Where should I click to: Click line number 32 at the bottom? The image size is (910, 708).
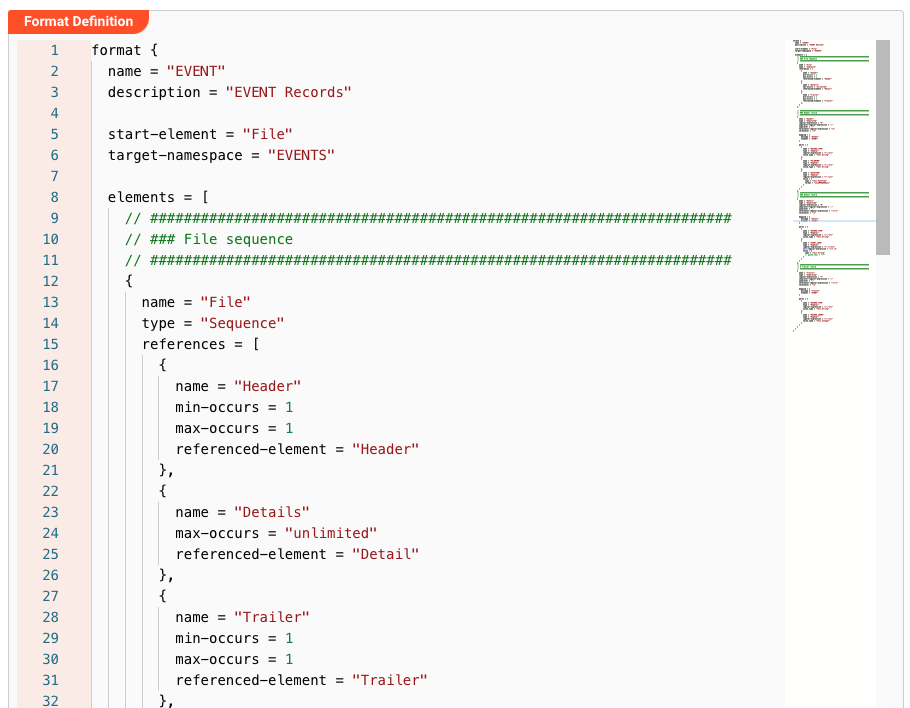(x=51, y=701)
